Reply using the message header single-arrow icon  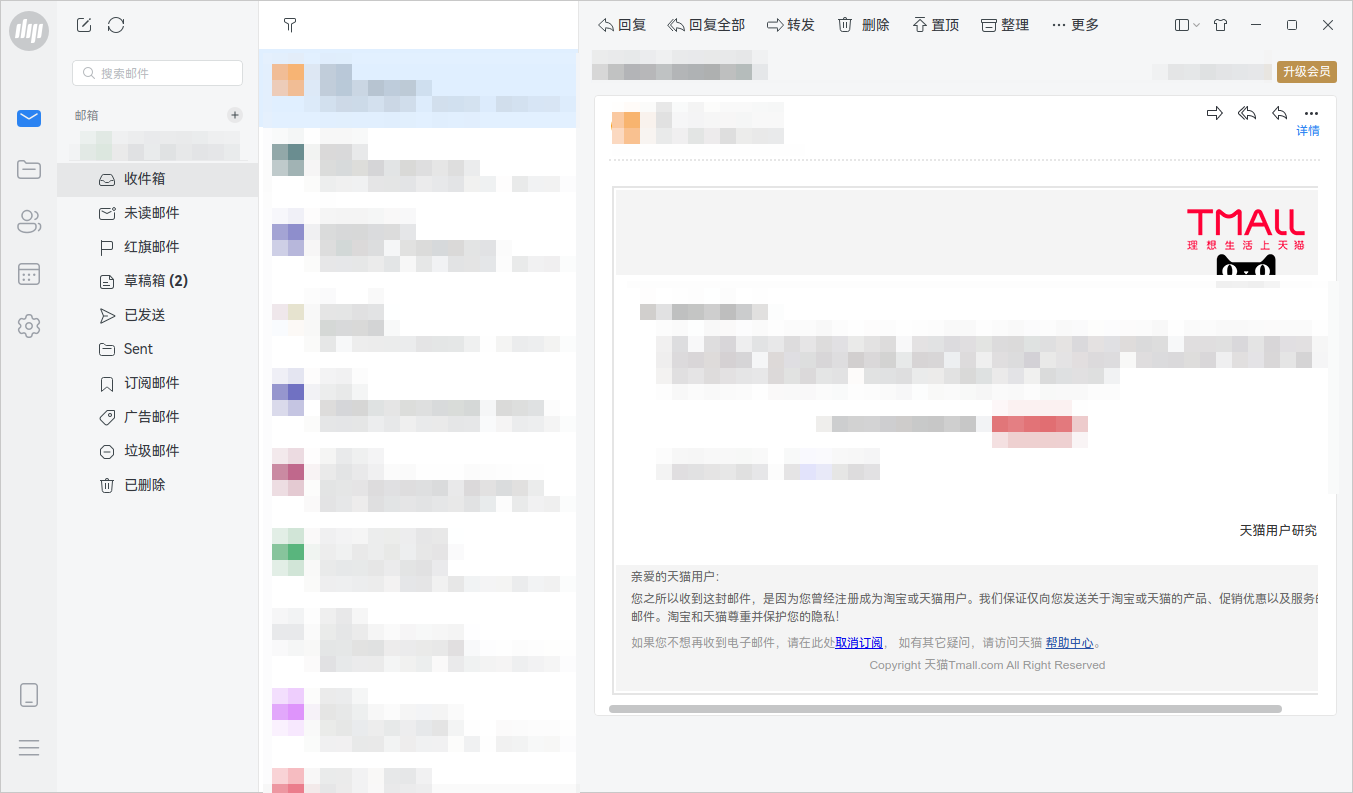(1279, 113)
